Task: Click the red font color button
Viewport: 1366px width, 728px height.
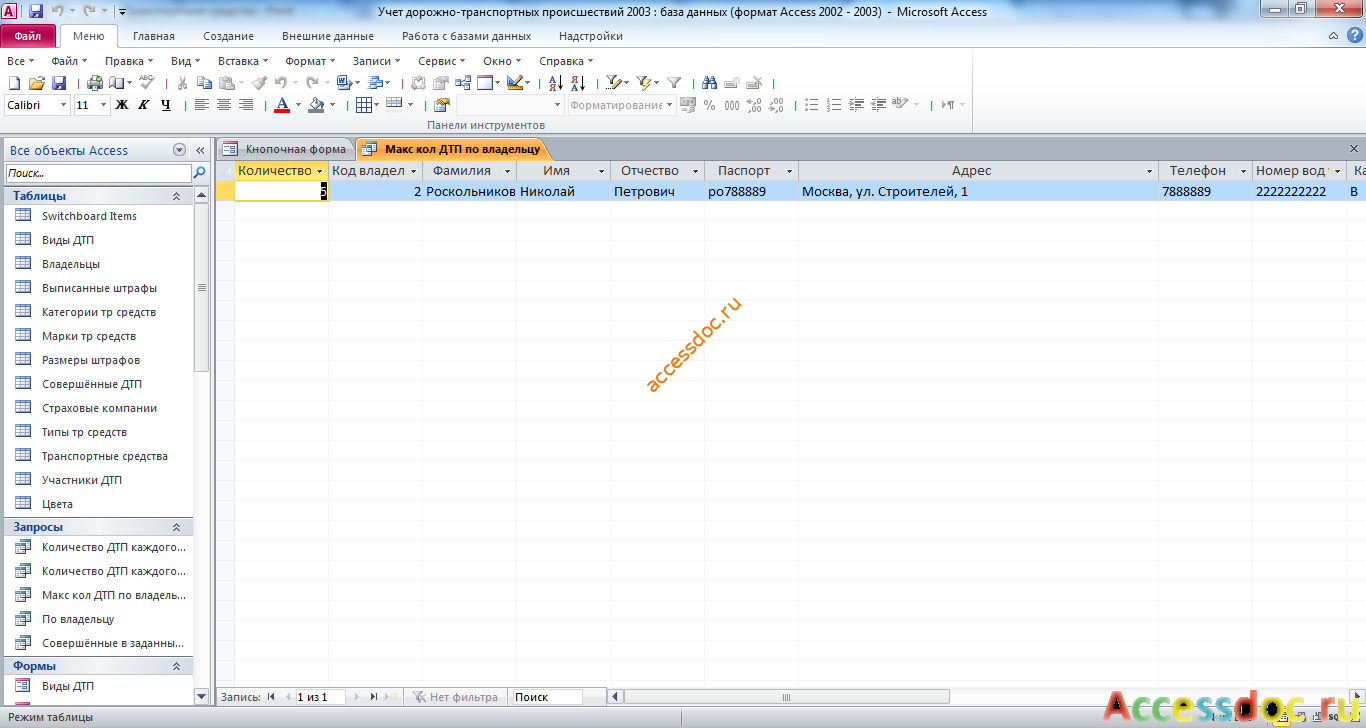Action: [281, 105]
